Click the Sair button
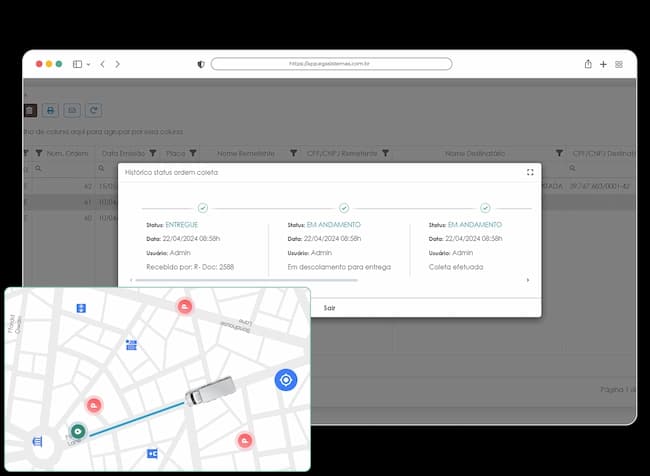Screen dimensions: 650x476 tap(329, 308)
